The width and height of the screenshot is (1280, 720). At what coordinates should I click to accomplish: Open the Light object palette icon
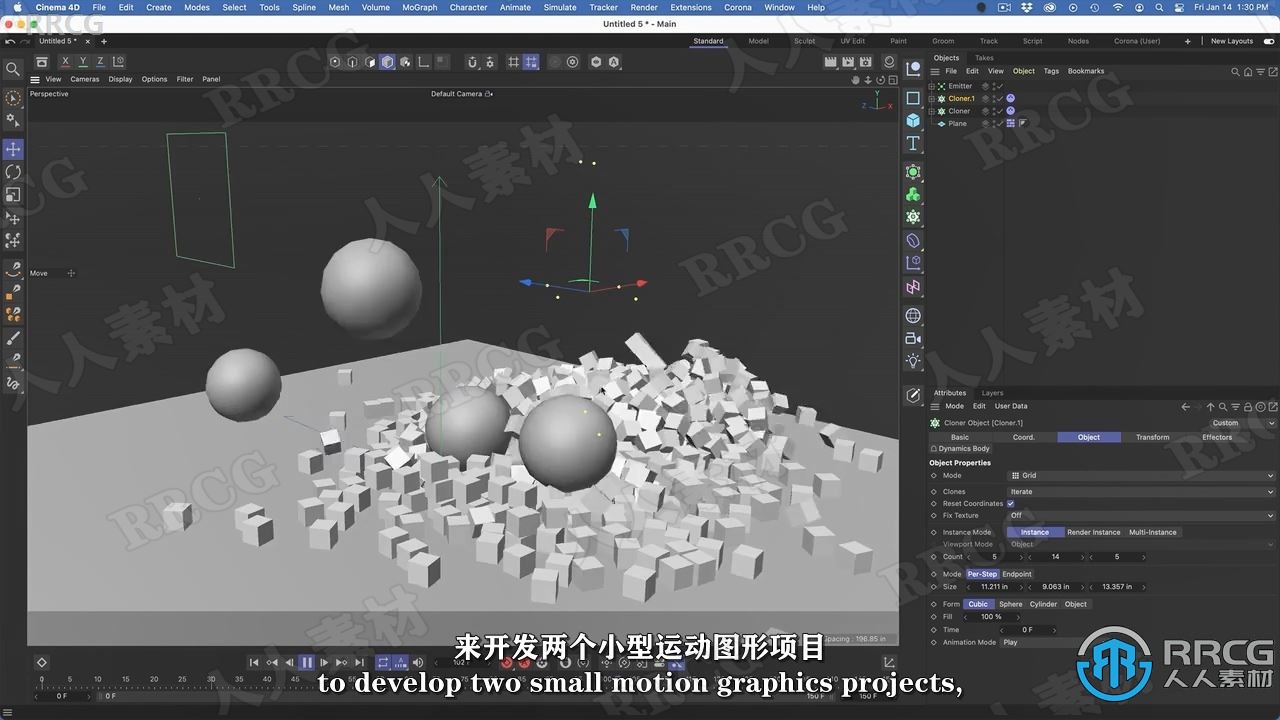pos(913,361)
